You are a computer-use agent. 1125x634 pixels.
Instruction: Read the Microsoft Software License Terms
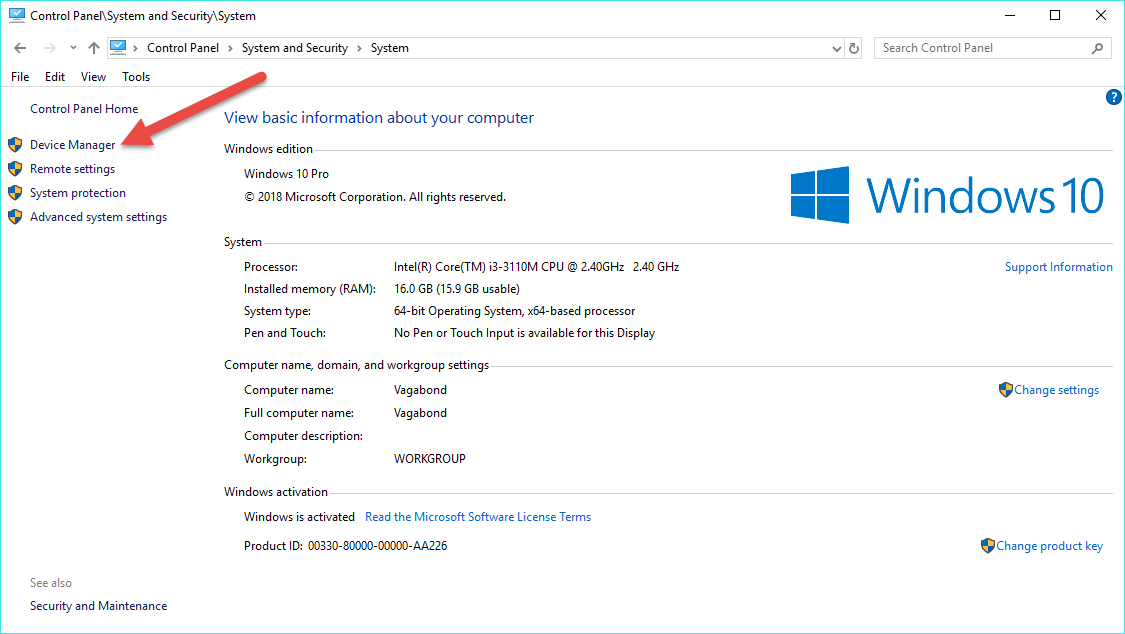478,517
